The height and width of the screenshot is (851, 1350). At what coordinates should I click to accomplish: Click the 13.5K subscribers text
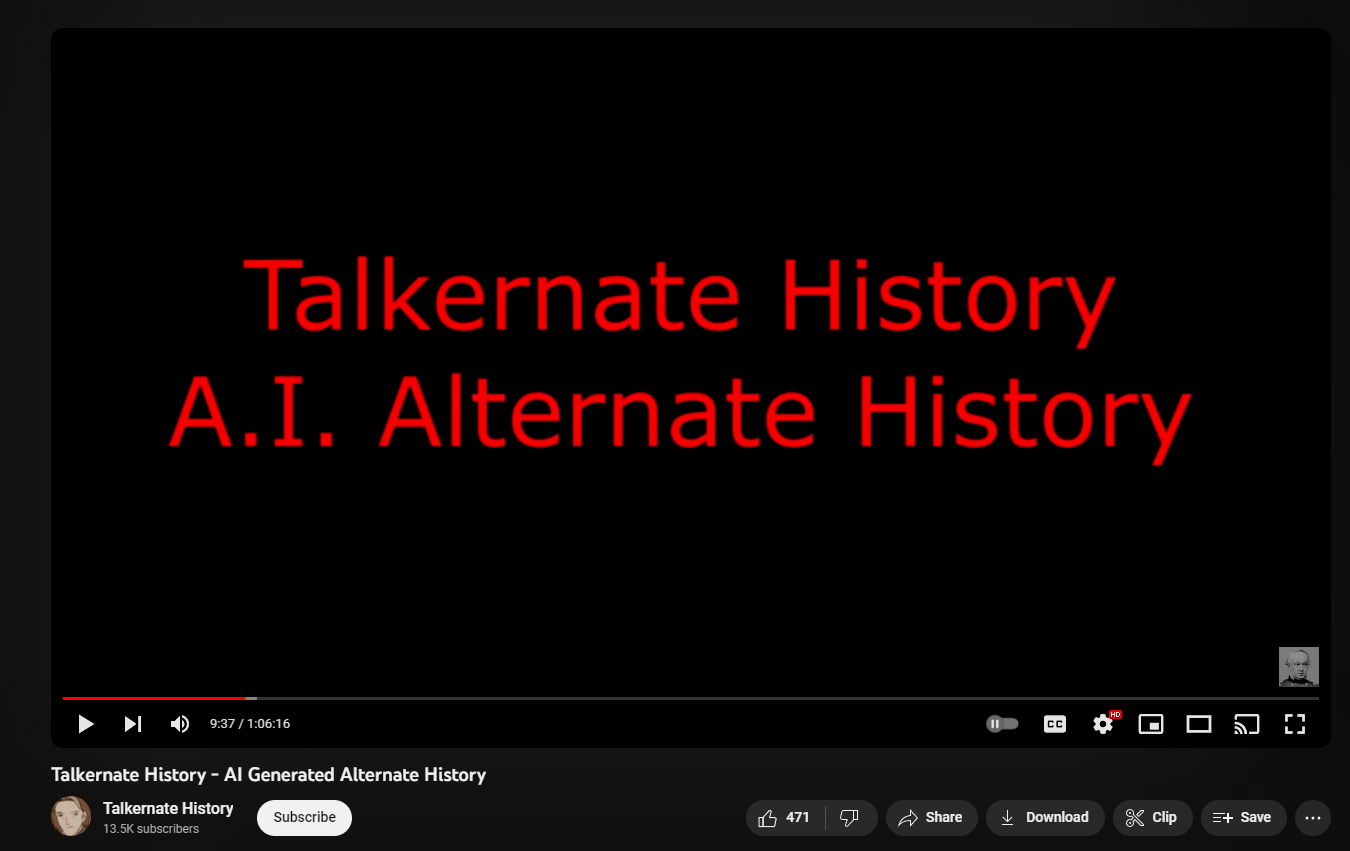point(151,829)
